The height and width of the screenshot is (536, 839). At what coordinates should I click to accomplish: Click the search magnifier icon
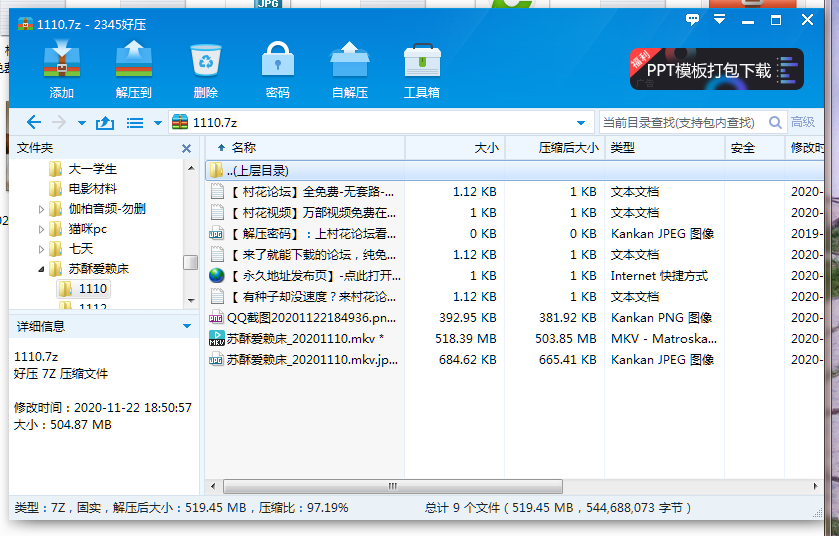pyautogui.click(x=775, y=122)
